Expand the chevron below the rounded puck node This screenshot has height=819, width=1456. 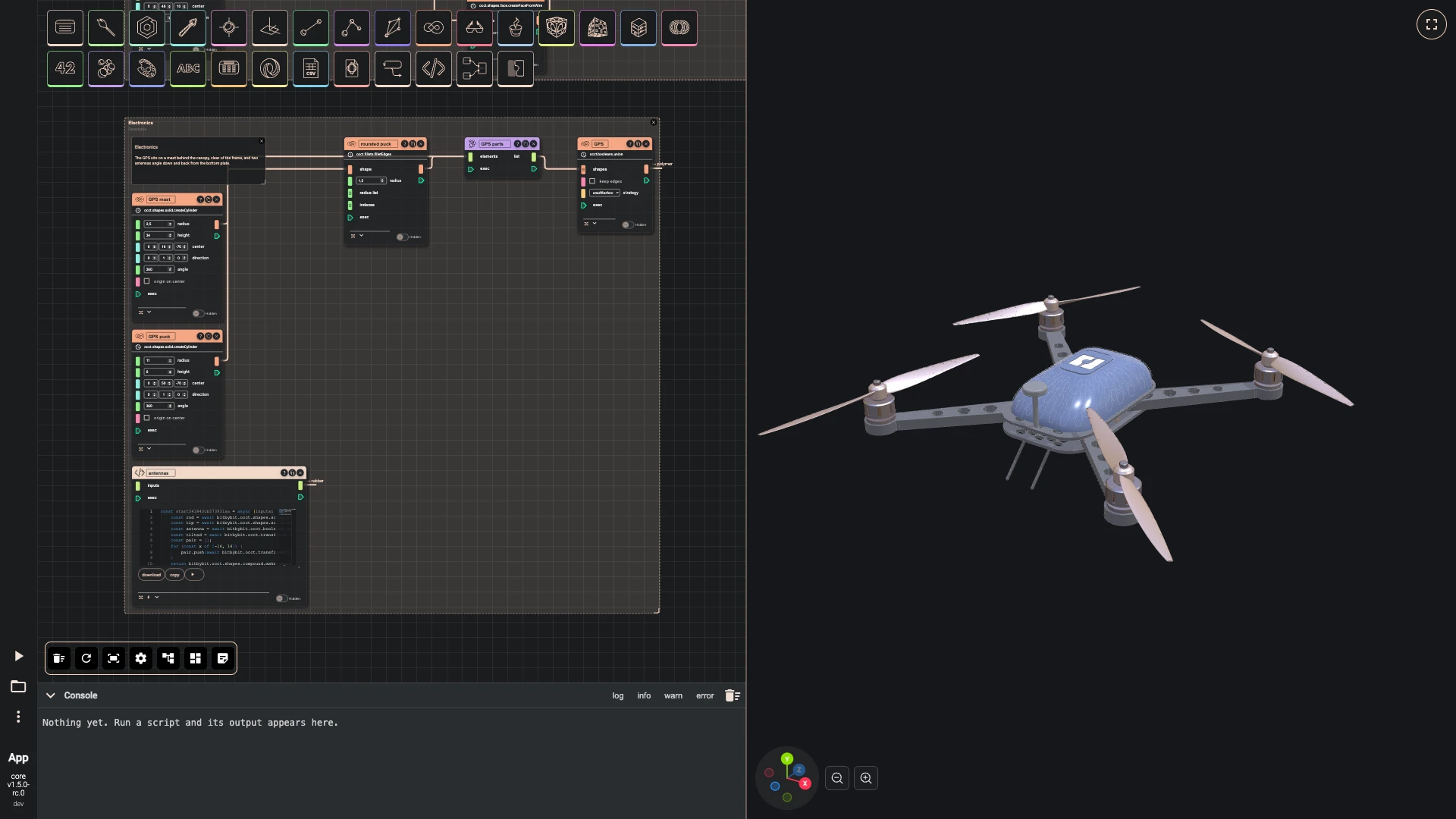pyautogui.click(x=362, y=236)
